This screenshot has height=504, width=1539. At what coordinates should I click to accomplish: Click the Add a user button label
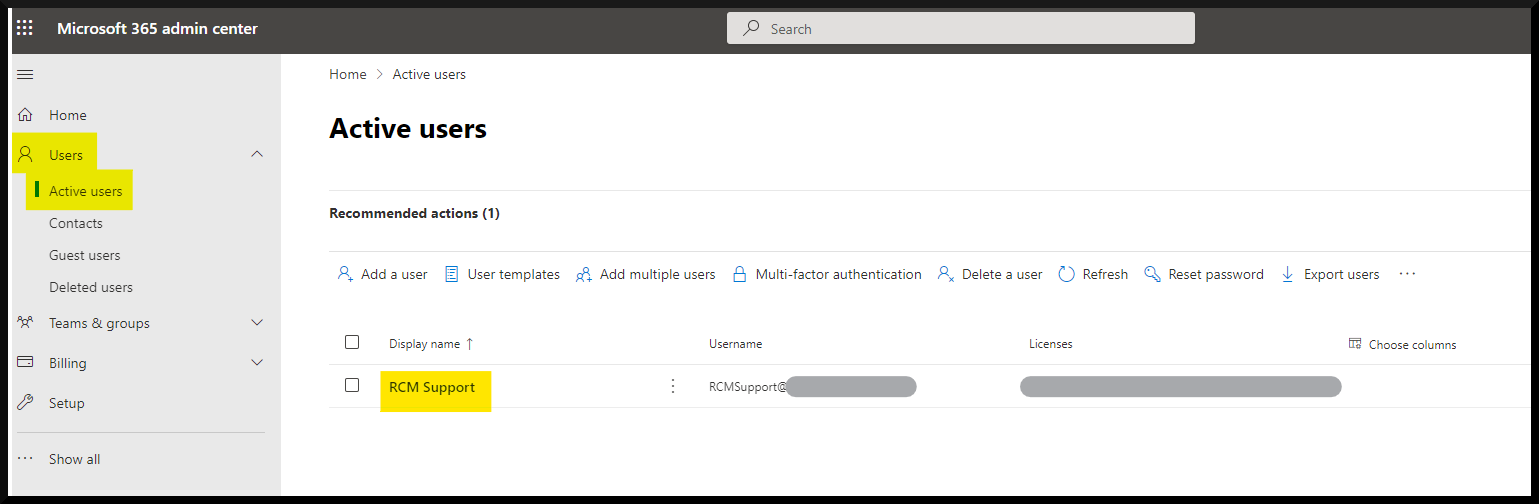pyautogui.click(x=394, y=274)
